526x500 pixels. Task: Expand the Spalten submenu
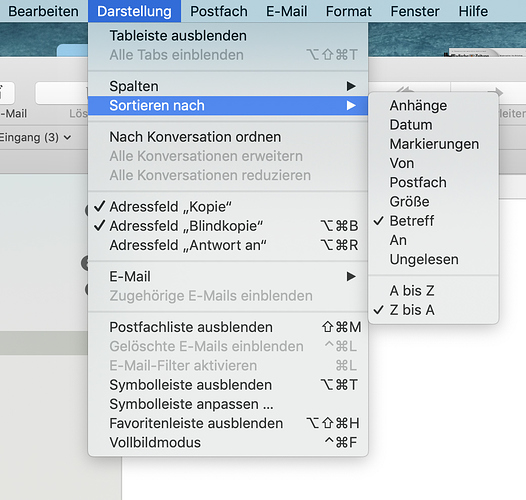pyautogui.click(x=228, y=86)
